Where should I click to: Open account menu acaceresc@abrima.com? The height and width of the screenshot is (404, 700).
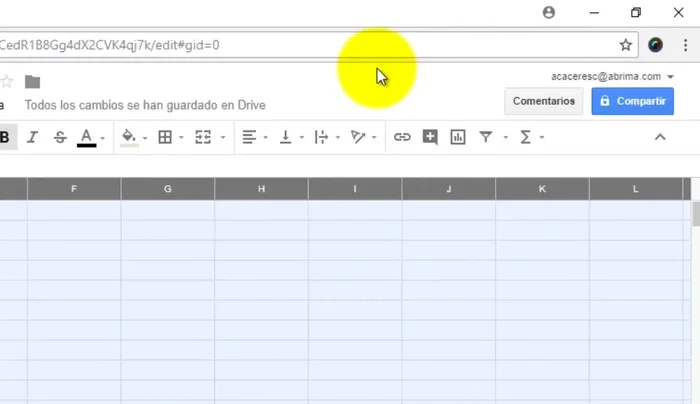(612, 77)
